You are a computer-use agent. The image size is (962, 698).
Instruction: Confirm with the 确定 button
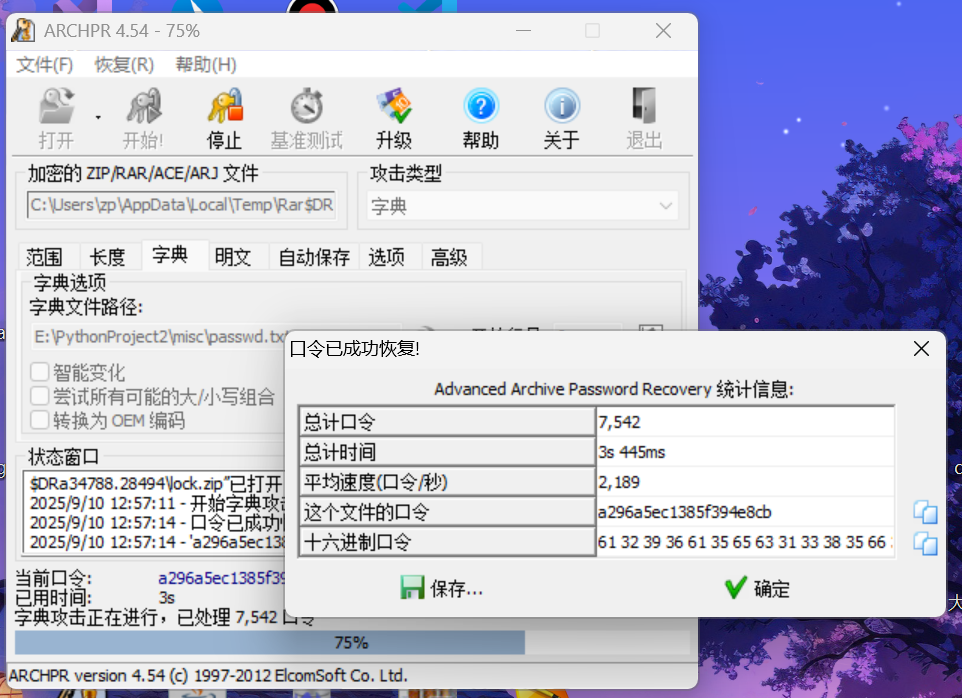coord(756,588)
